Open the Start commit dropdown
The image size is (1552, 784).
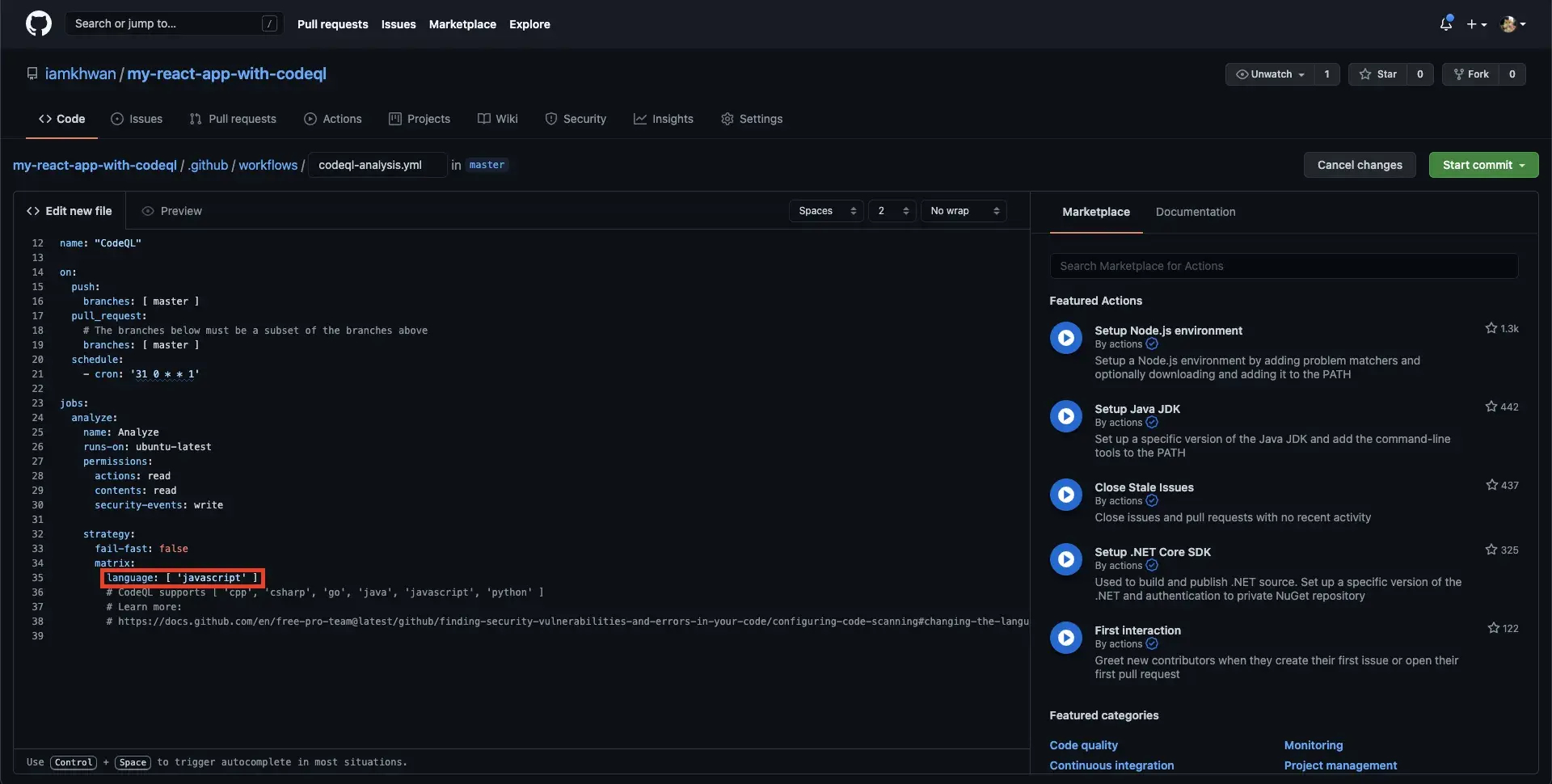(1483, 165)
